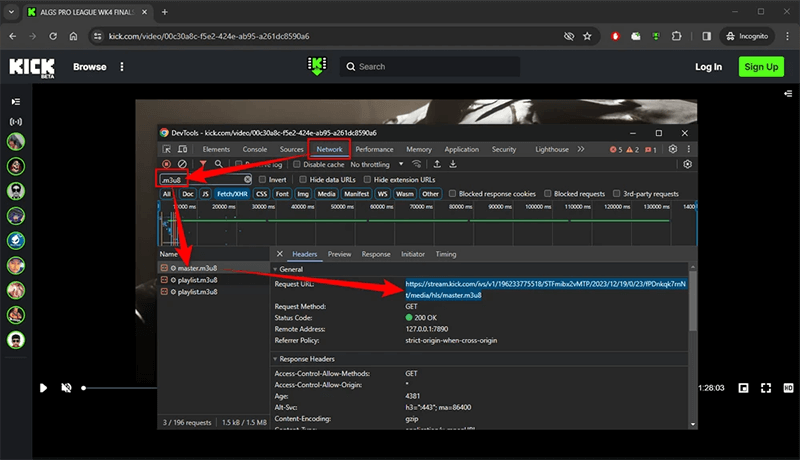Image resolution: width=800 pixels, height=460 pixels.
Task: Collapse the Response Headers section
Action: coord(276,359)
